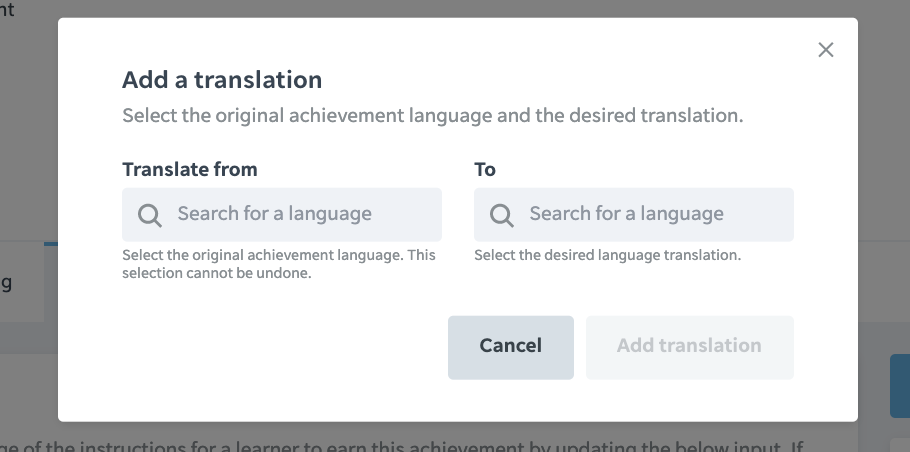This screenshot has width=910, height=452.
Task: Click the blue active-tab underline behind the dialog
Action: click(50, 244)
